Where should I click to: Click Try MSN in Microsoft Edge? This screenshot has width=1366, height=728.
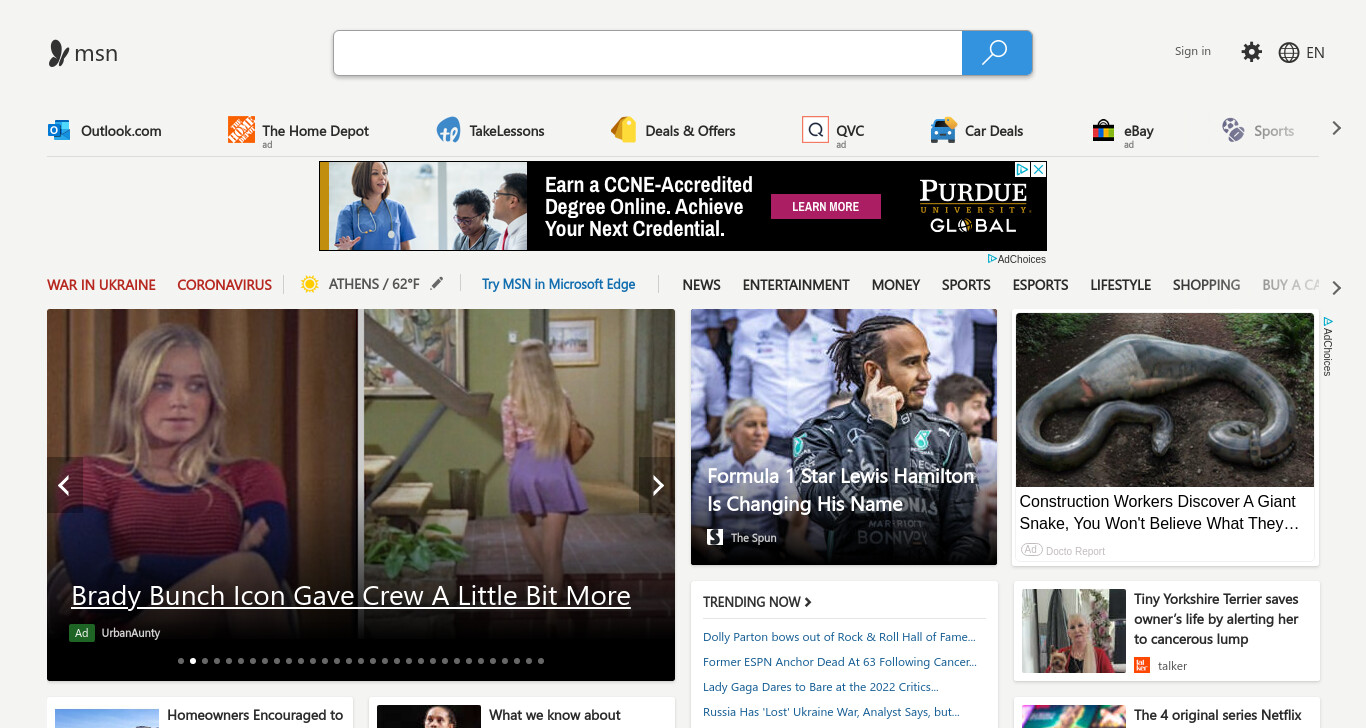pos(558,284)
